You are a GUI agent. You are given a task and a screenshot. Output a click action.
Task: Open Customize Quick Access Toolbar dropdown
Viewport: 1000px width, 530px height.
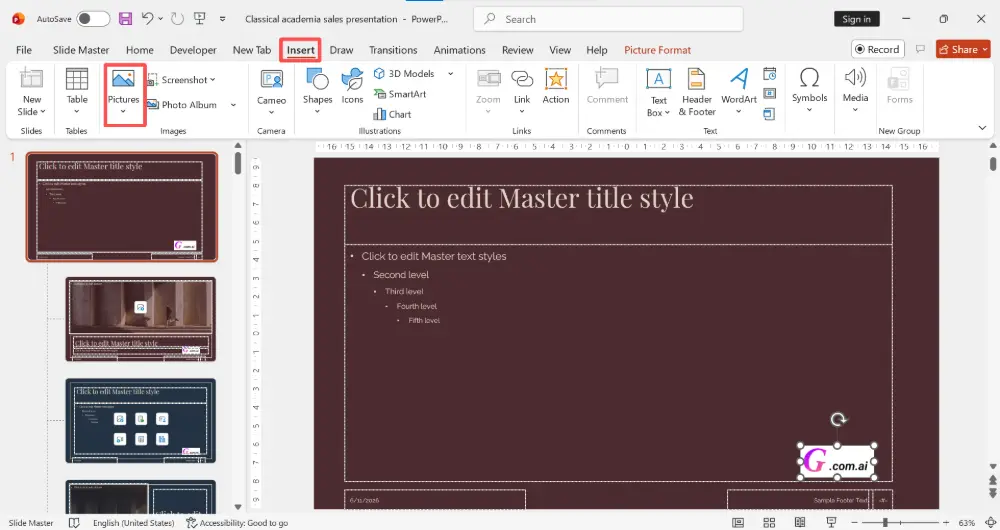pos(223,19)
